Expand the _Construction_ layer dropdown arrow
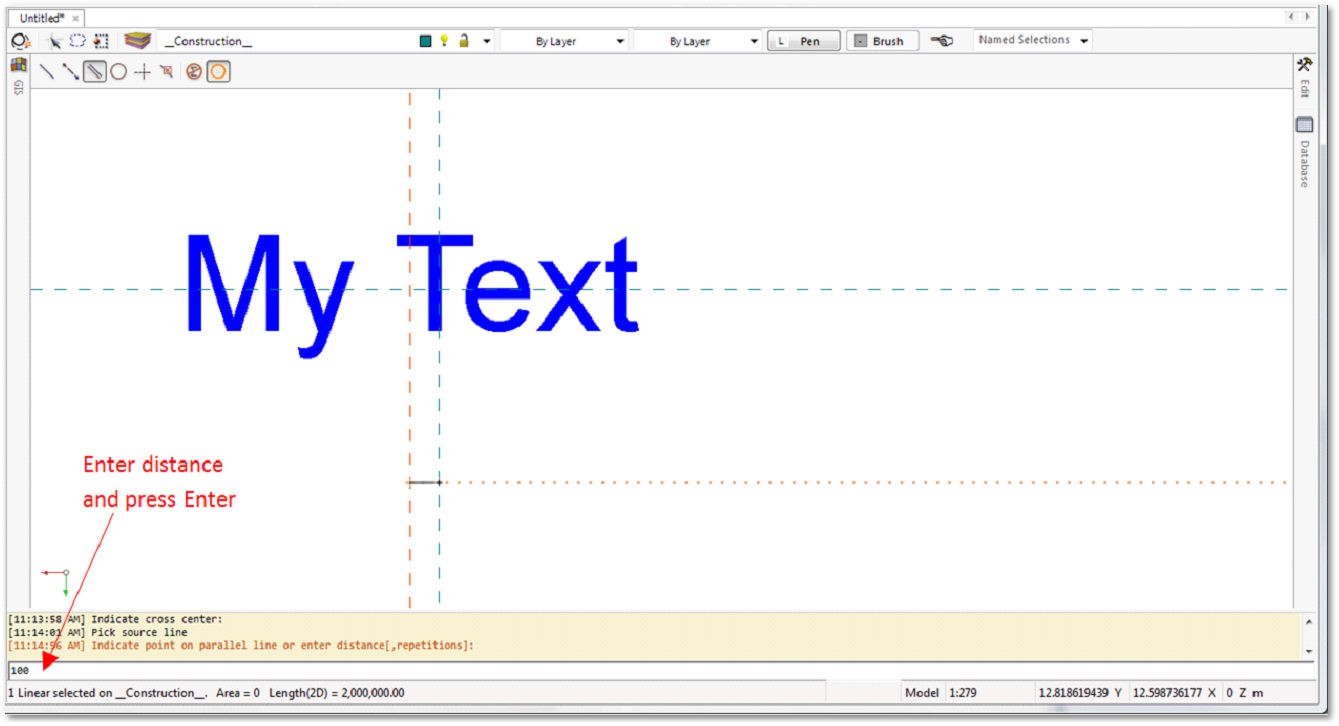 tap(487, 42)
